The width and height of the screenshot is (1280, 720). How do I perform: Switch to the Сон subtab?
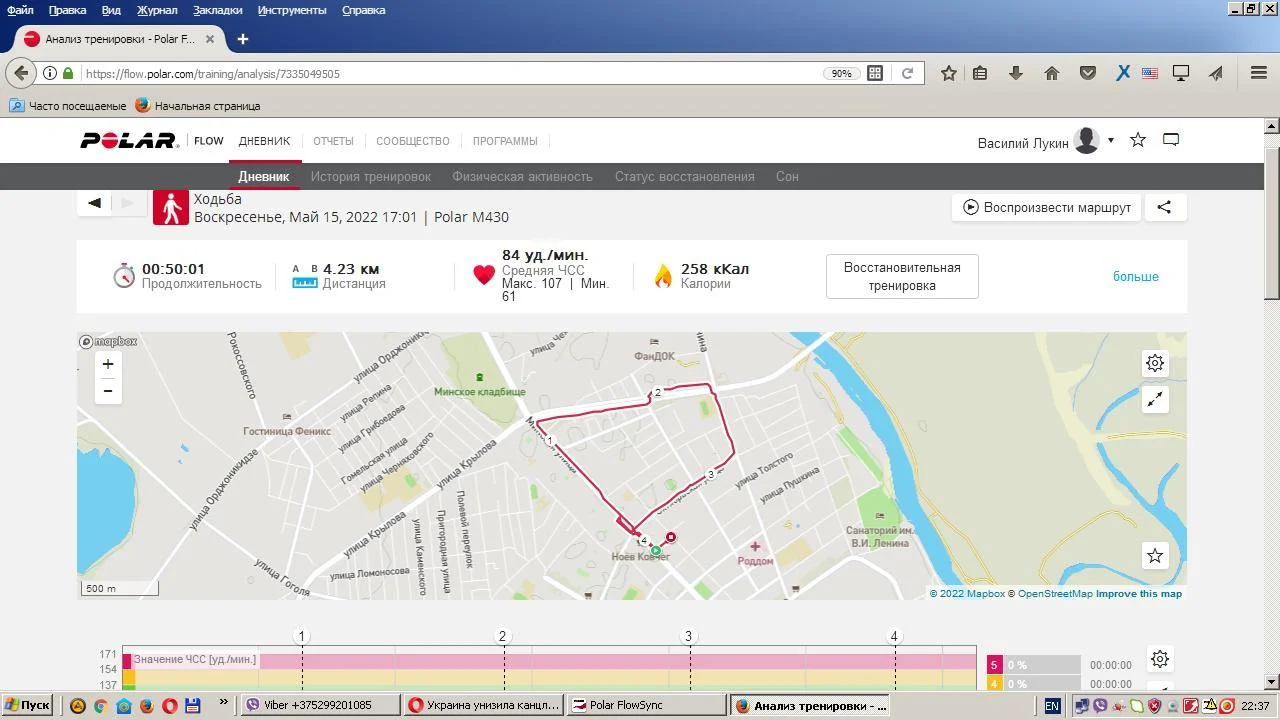click(x=787, y=176)
